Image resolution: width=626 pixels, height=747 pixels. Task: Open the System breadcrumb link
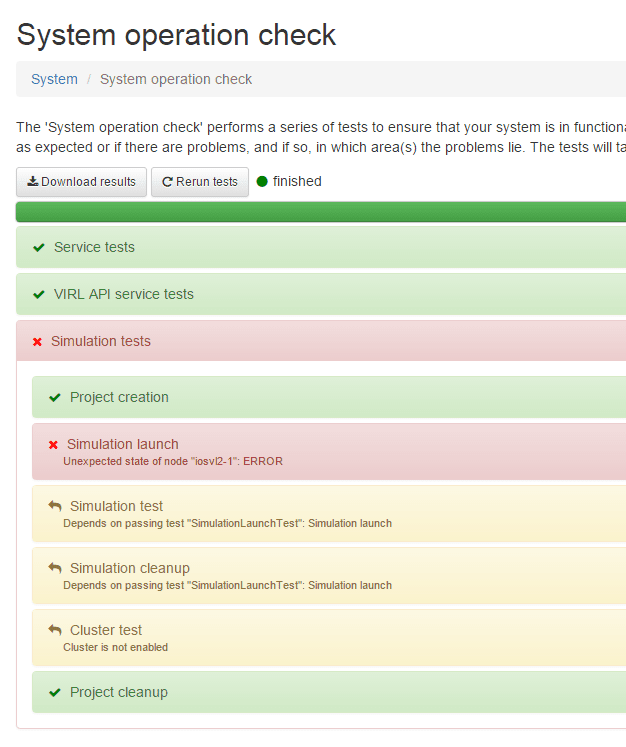point(54,79)
